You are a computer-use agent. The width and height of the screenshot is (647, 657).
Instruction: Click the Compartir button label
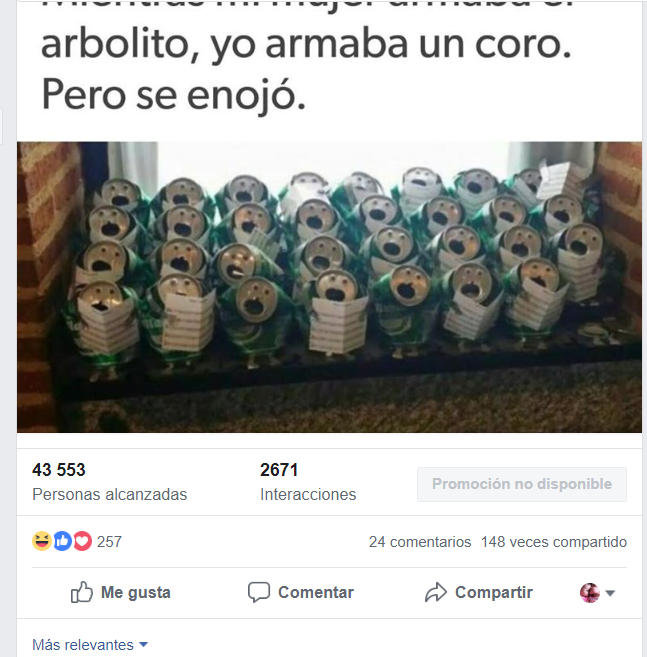point(494,592)
